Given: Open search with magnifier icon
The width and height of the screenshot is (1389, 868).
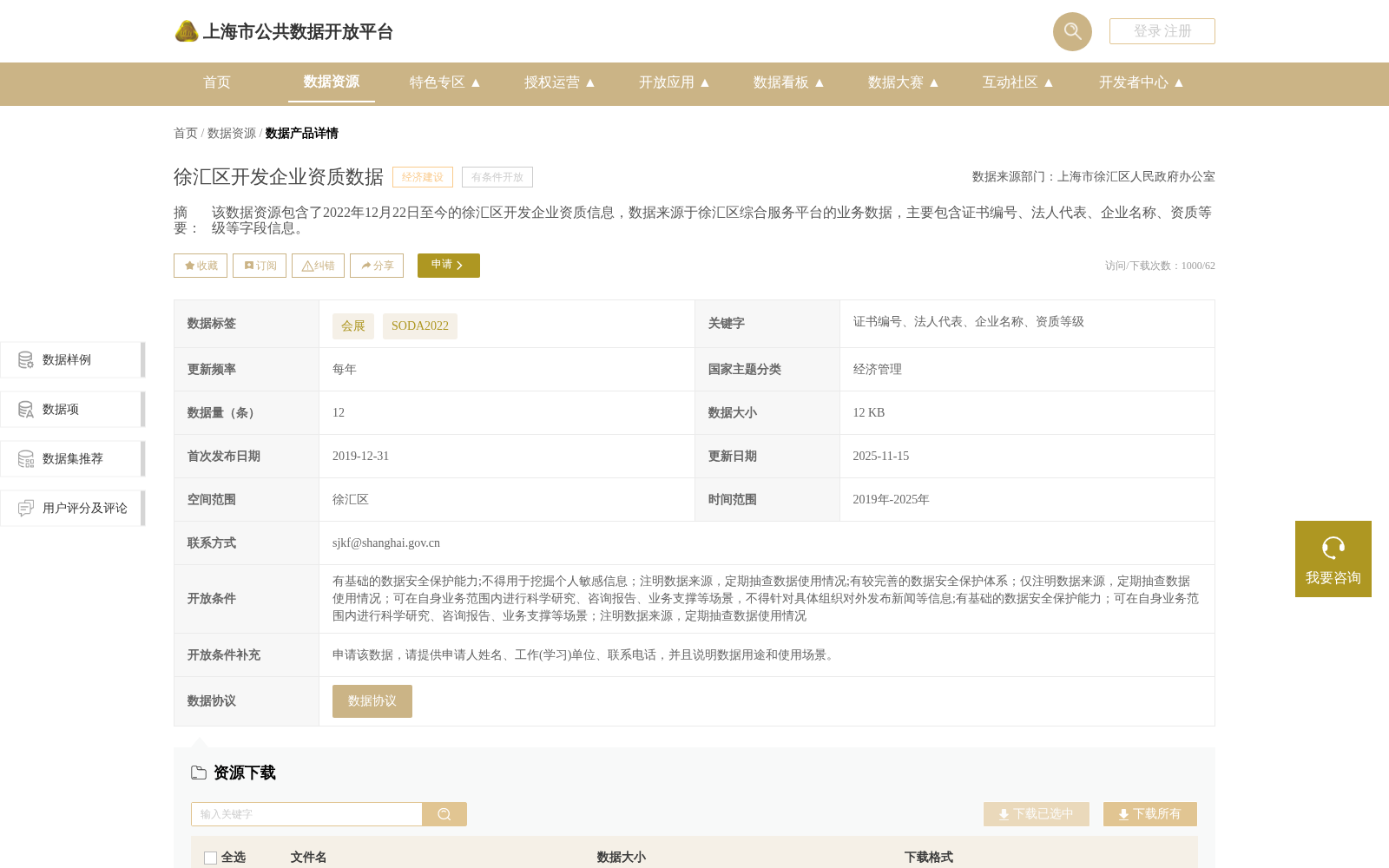Looking at the screenshot, I should tap(1072, 31).
